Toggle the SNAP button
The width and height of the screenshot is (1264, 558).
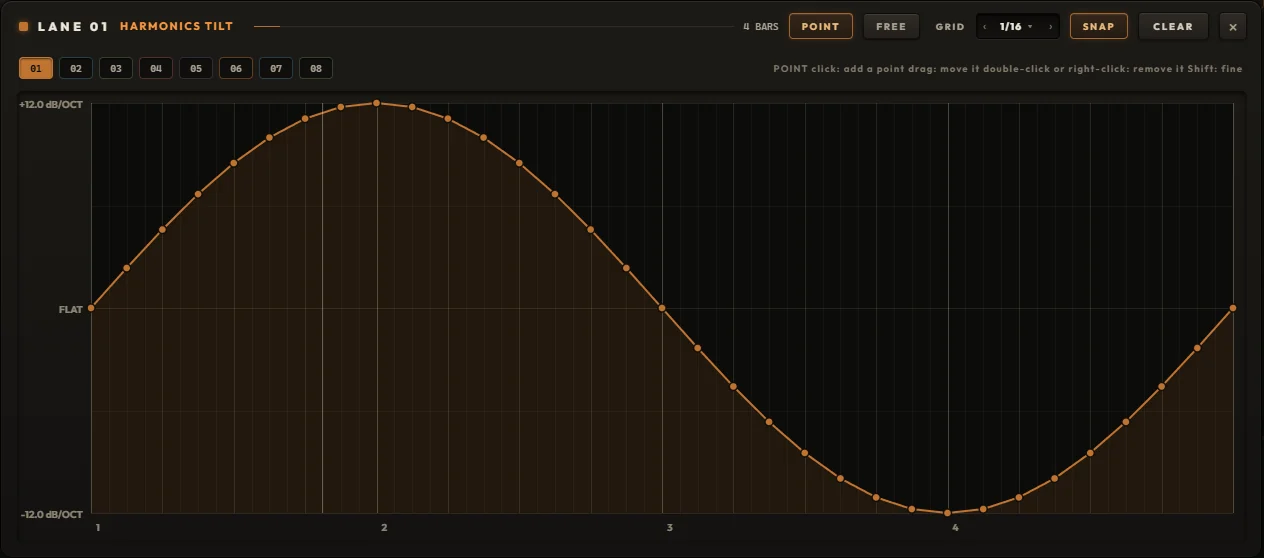(1099, 26)
